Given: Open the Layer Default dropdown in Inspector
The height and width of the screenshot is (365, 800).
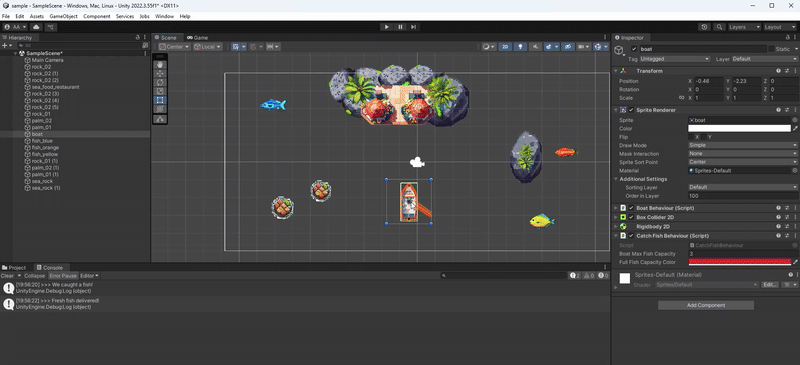Looking at the screenshot, I should 765,59.
